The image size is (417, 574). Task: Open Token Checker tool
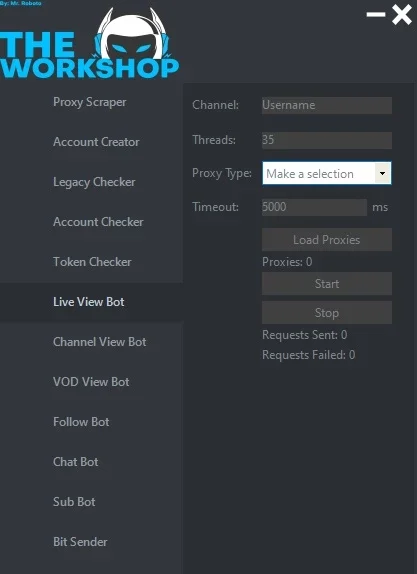91,262
